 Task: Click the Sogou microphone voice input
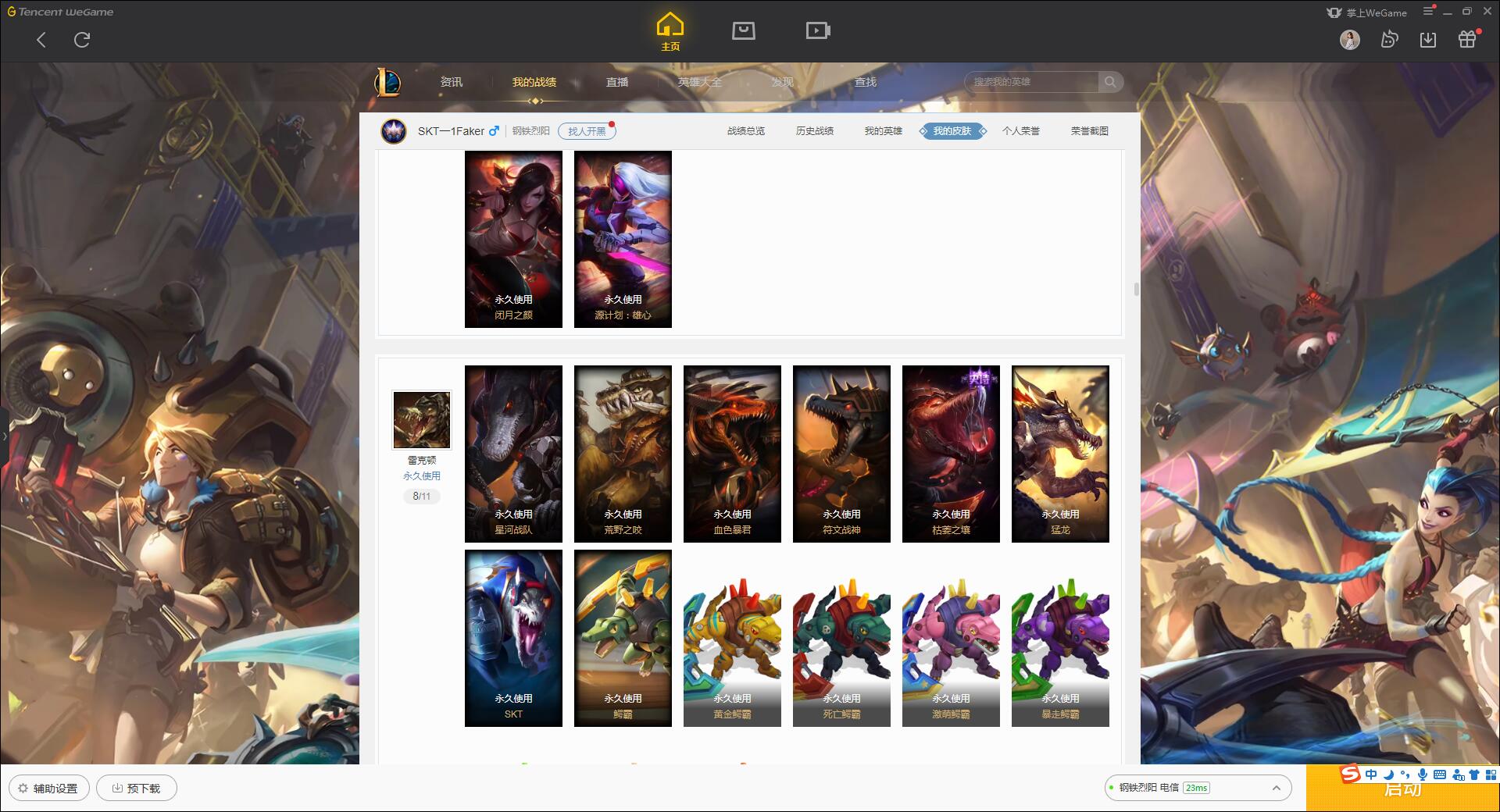(1422, 775)
